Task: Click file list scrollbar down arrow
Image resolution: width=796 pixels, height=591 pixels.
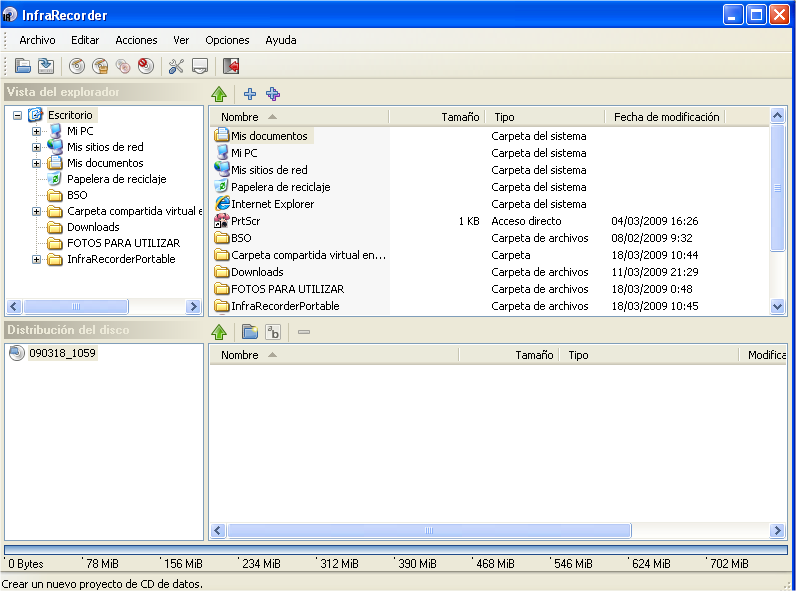Action: coord(777,306)
